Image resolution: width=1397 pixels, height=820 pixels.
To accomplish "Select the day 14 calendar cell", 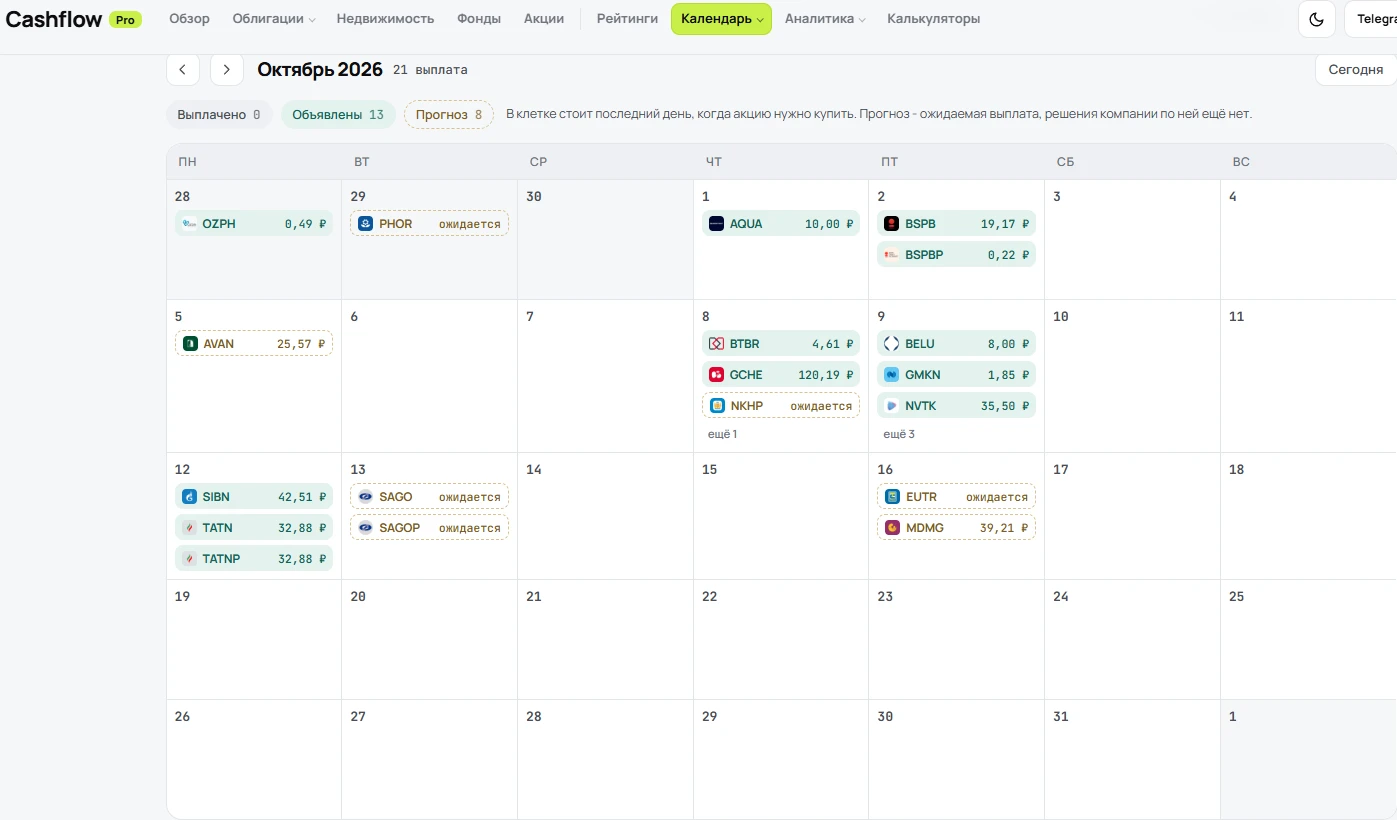I will 605,516.
